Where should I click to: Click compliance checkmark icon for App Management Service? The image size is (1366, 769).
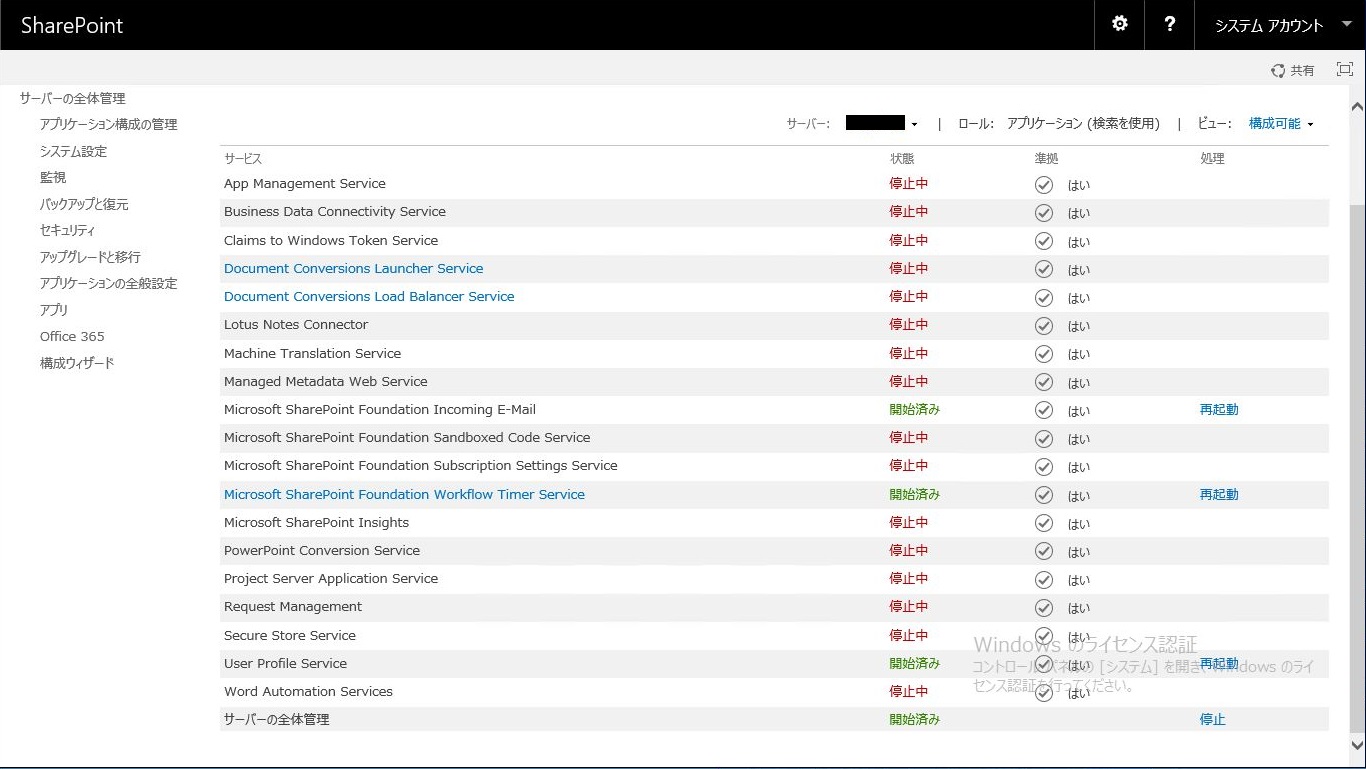pos(1044,185)
